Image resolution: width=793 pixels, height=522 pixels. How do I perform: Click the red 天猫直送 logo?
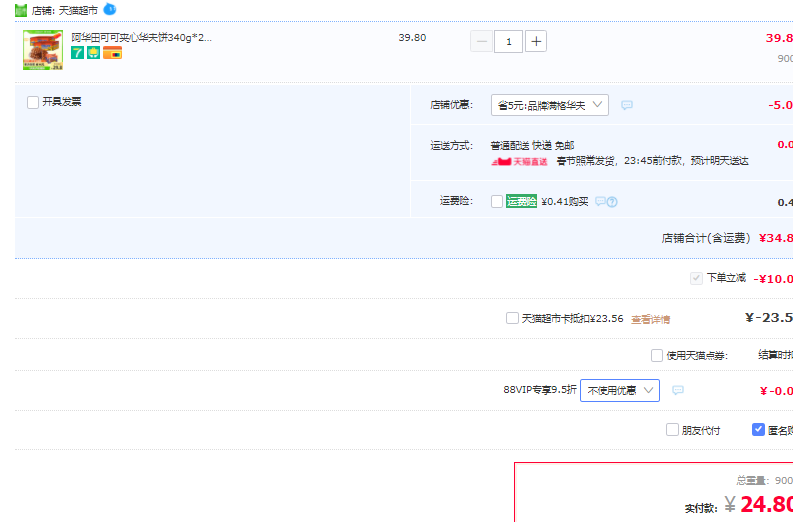coord(519,162)
